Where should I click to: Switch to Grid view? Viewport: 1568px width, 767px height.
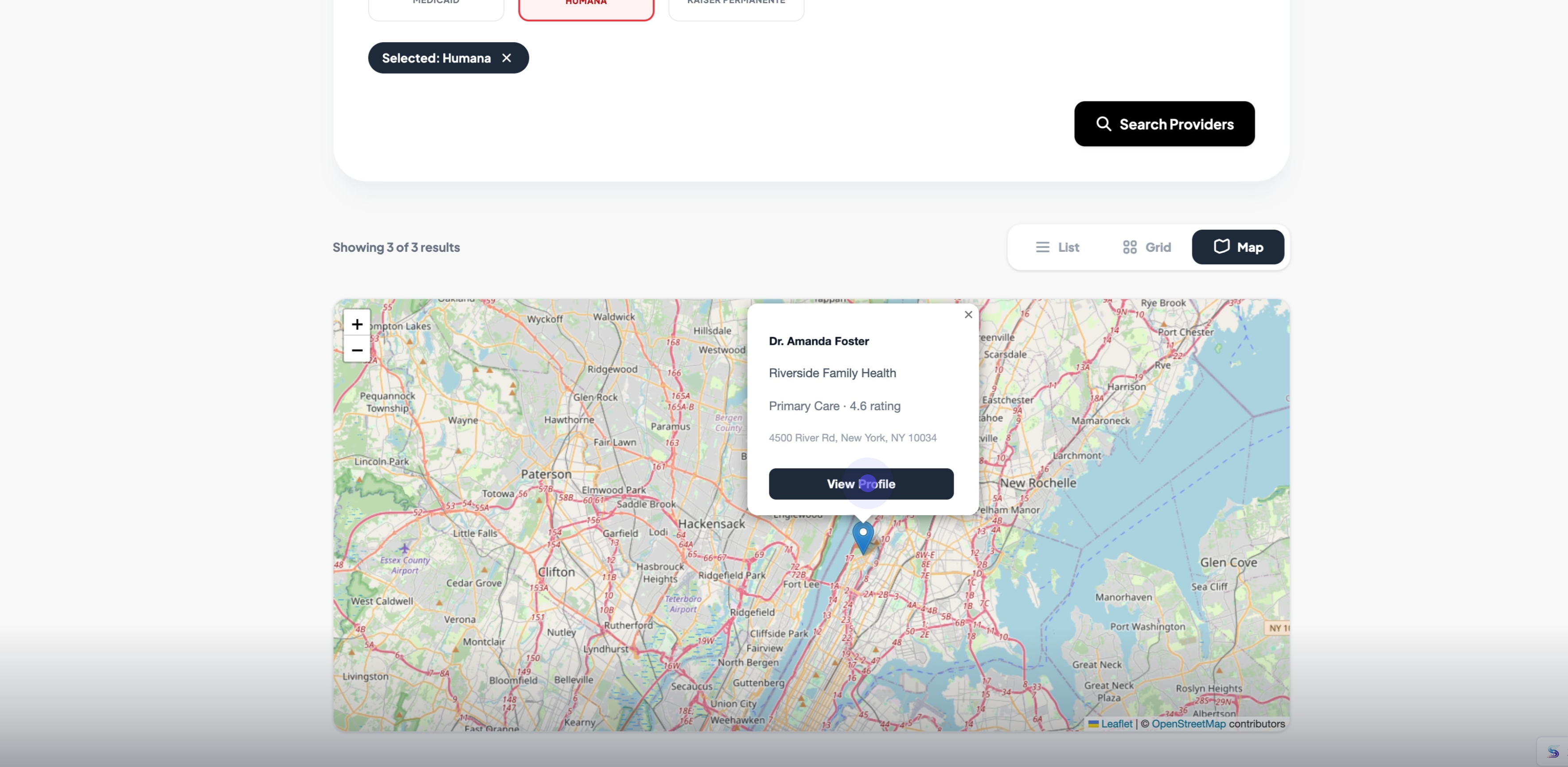pyautogui.click(x=1147, y=247)
